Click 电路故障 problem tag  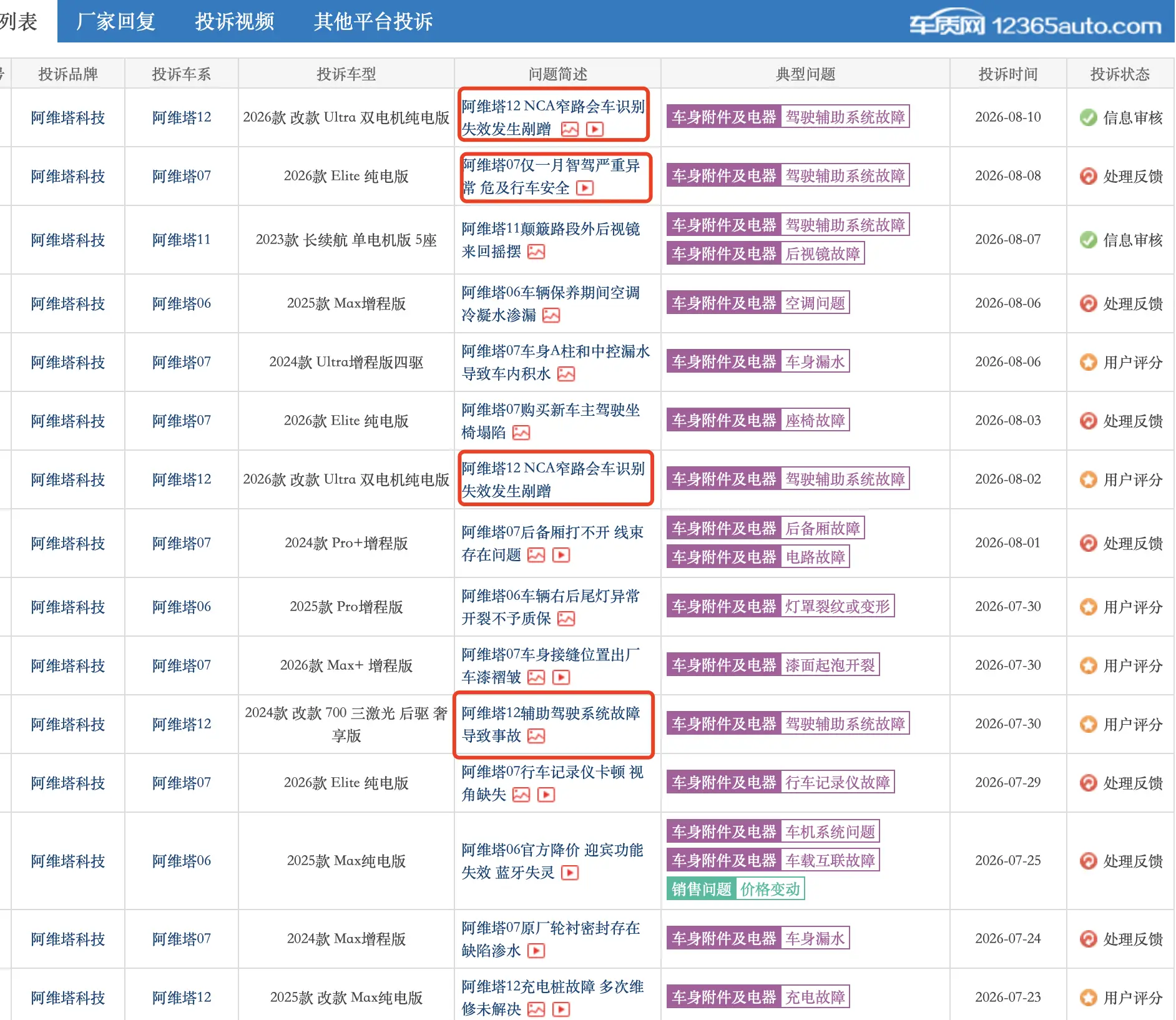pyautogui.click(x=815, y=557)
